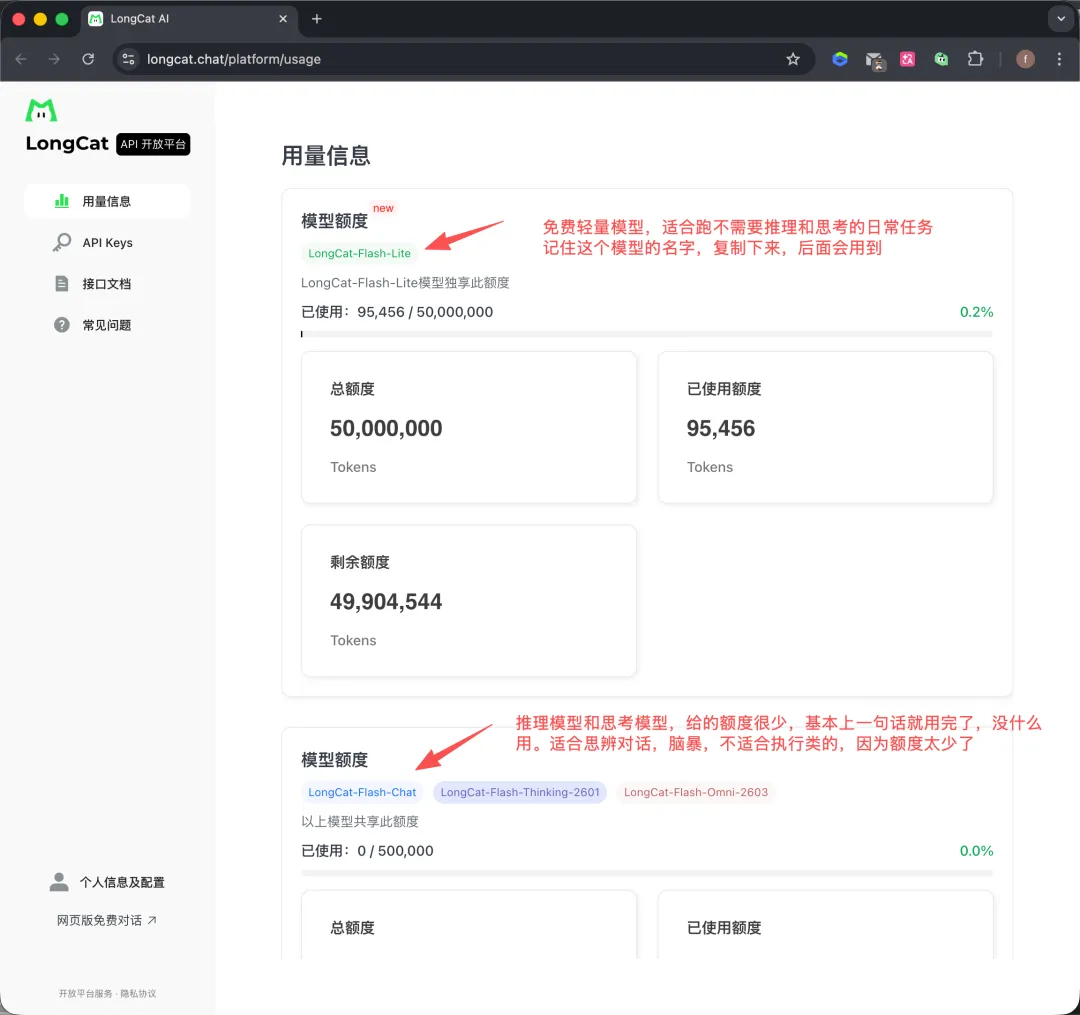Click the browser forward arrow
Viewport: 1080px width, 1015px height.
[x=54, y=59]
